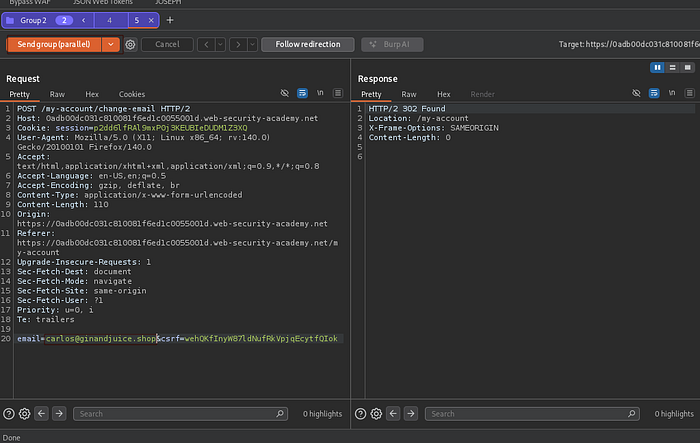Open the back history dropdown arrow

[x=220, y=44]
